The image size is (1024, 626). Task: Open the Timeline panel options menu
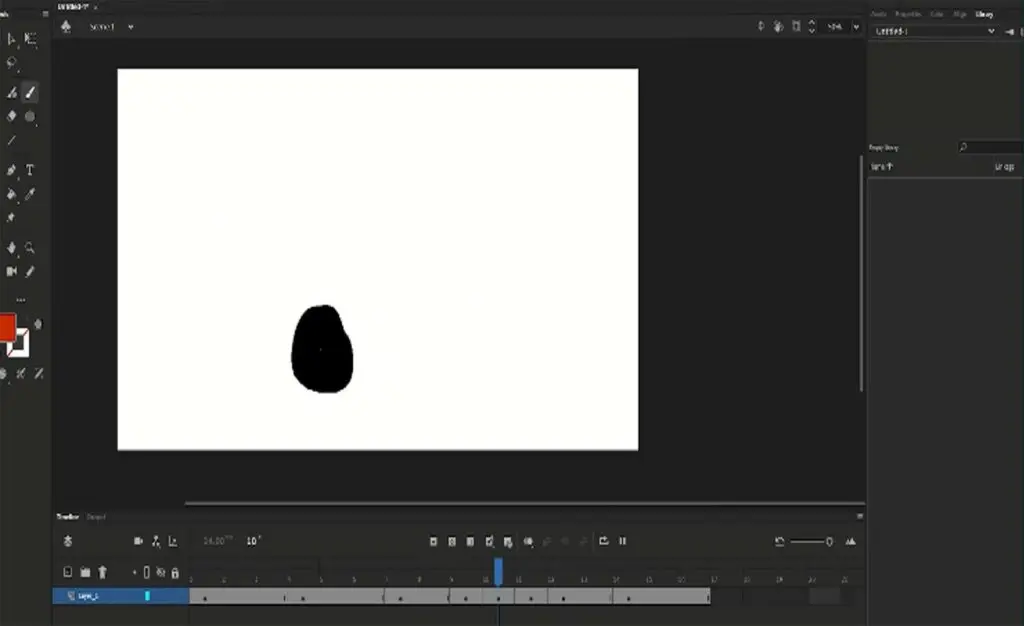coord(859,516)
